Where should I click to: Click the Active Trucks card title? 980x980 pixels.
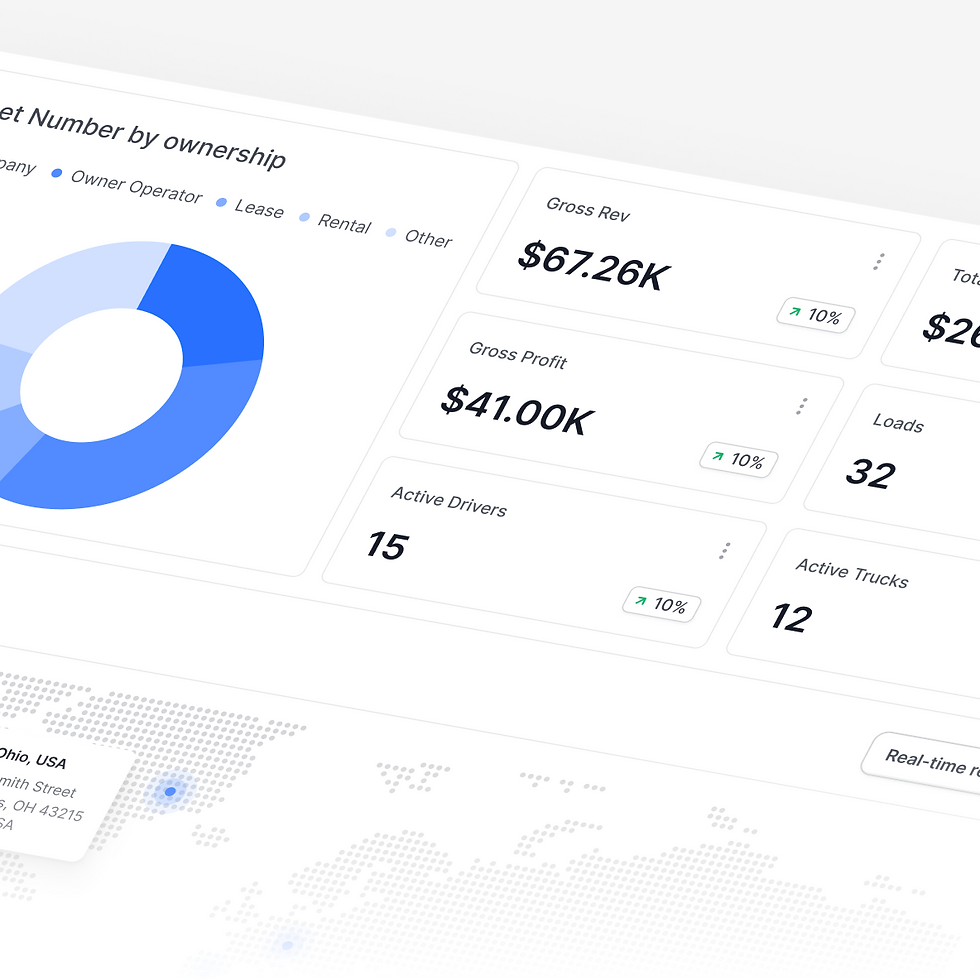pos(852,574)
